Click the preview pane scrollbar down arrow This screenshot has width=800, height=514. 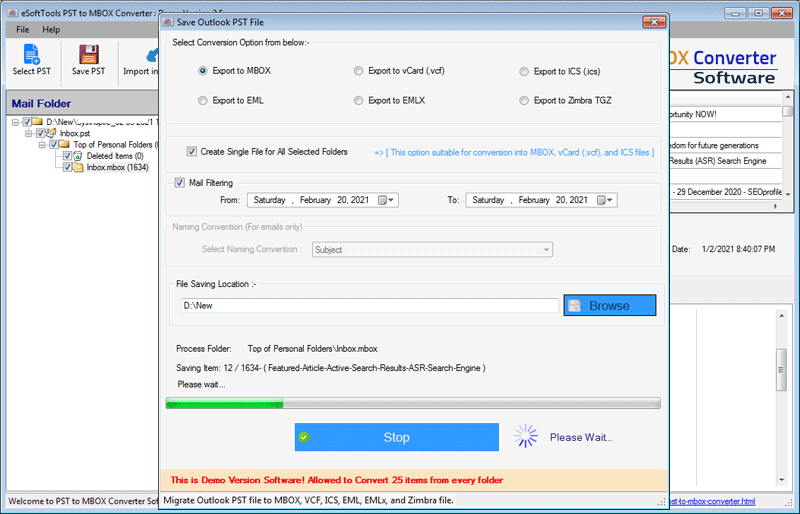pyautogui.click(x=781, y=480)
